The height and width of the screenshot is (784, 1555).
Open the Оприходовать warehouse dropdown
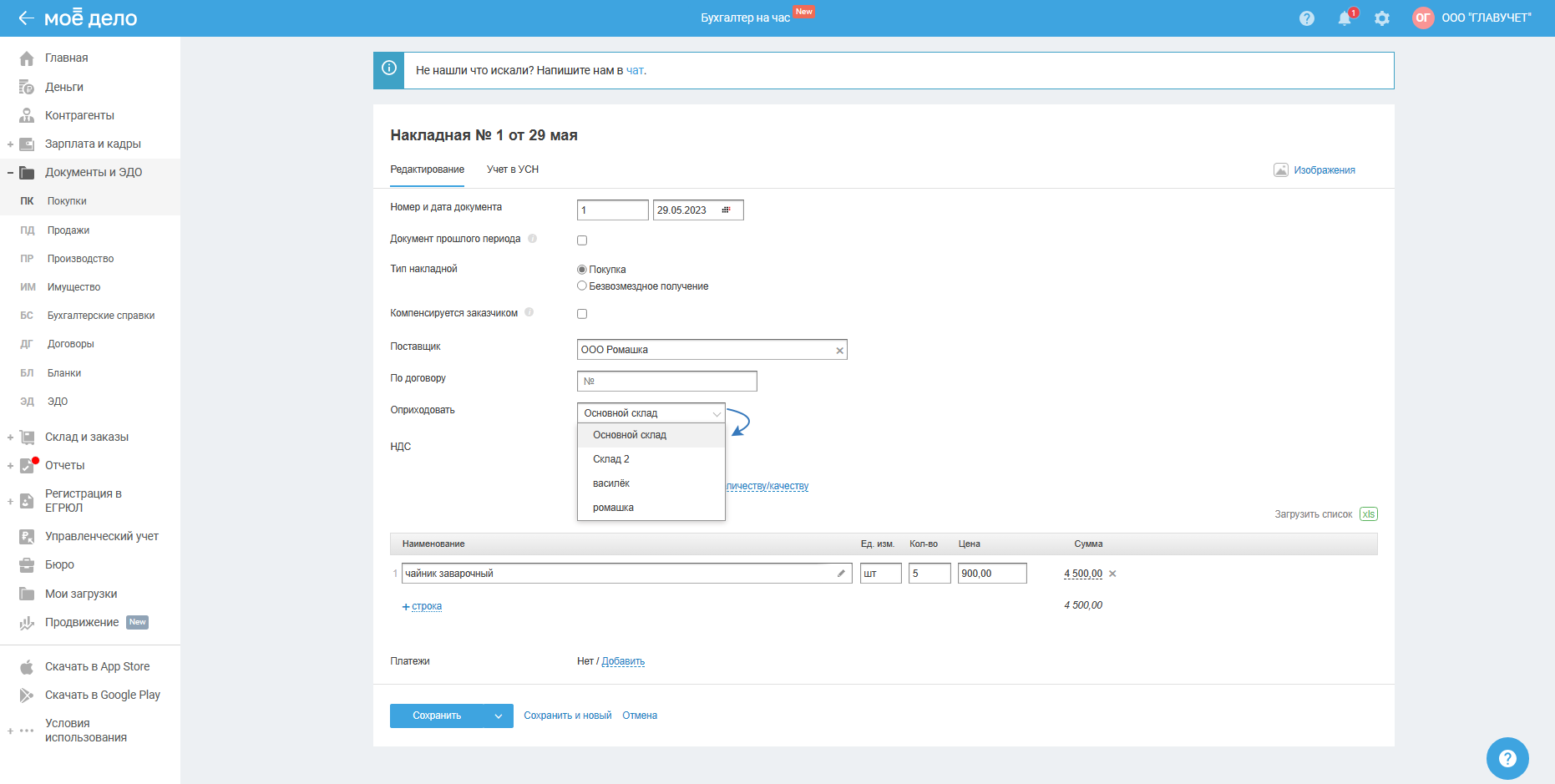click(x=651, y=413)
